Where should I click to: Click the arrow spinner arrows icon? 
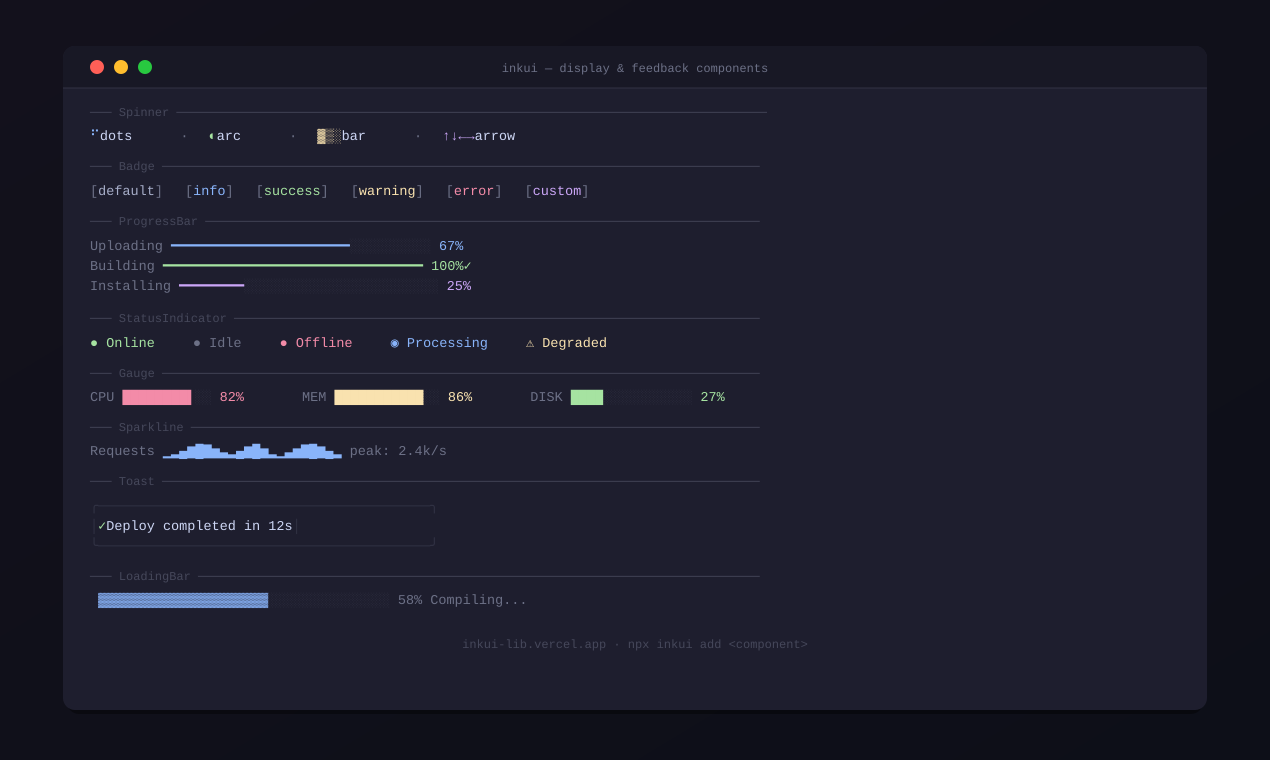[458, 136]
